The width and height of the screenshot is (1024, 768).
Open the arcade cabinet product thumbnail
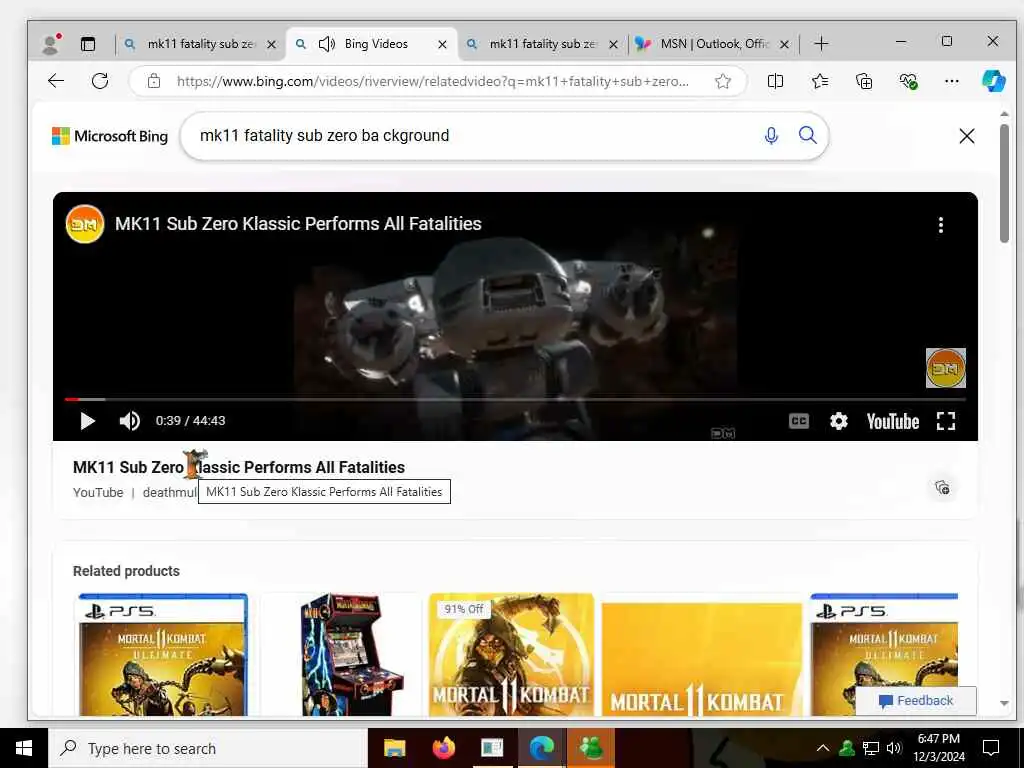tap(352, 655)
